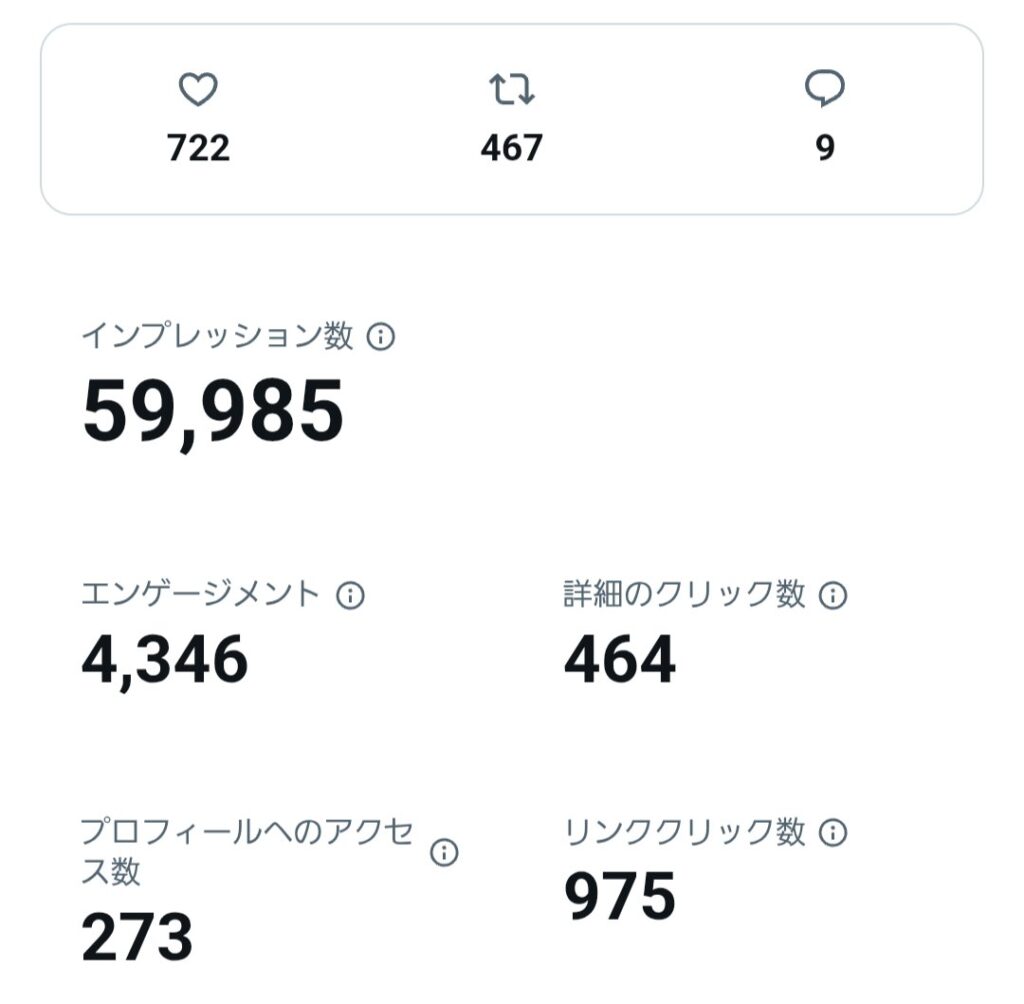
Task: Open info icon beside エンゲージメント
Action: [x=351, y=595]
